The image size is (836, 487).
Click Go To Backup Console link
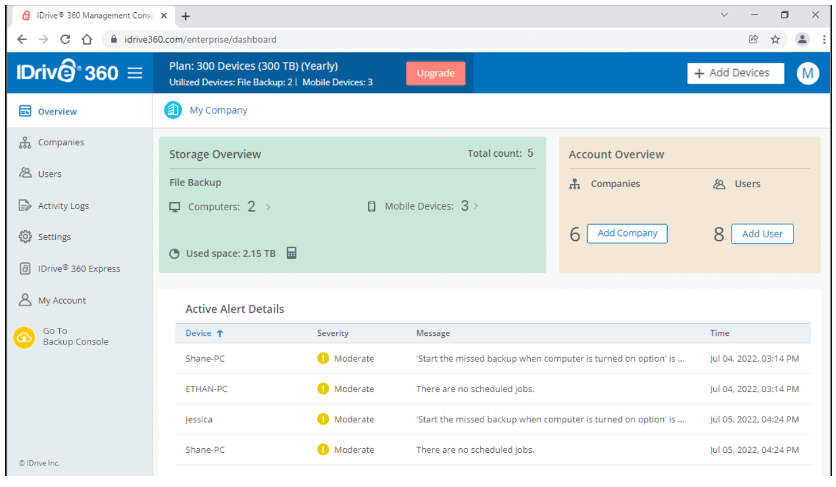coord(75,337)
